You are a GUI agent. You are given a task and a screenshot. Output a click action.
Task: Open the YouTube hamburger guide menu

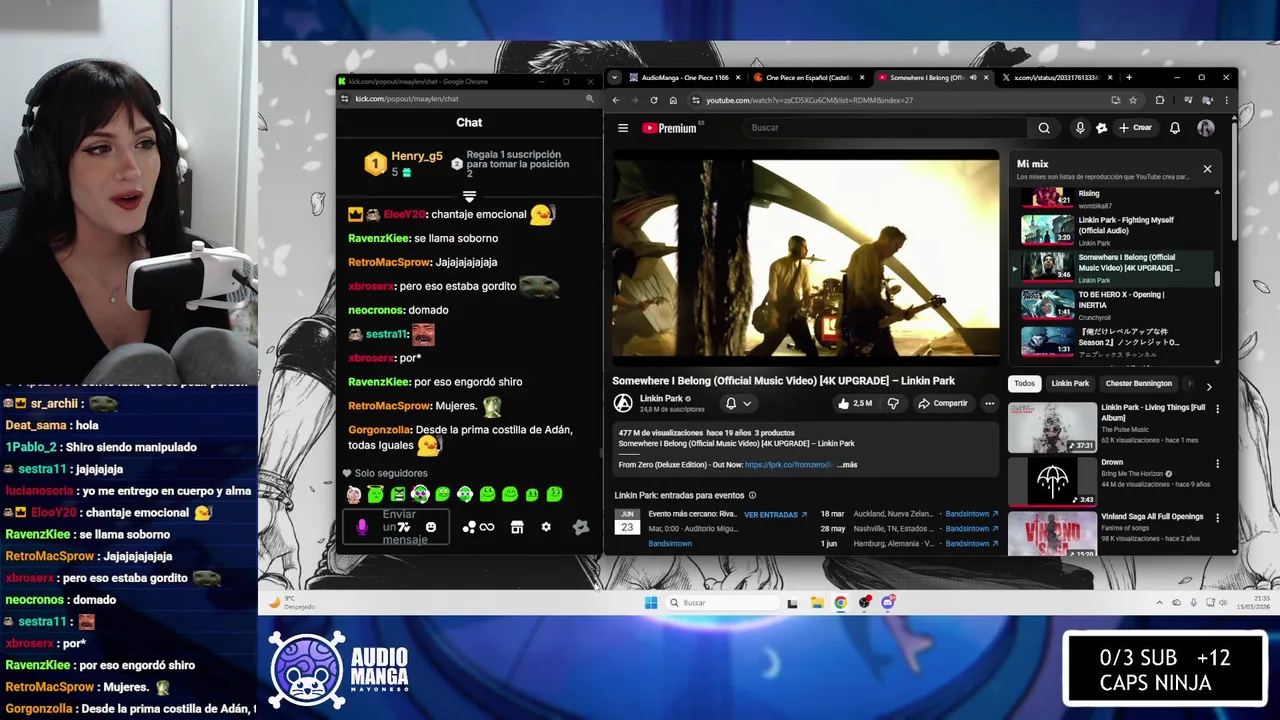coord(622,128)
